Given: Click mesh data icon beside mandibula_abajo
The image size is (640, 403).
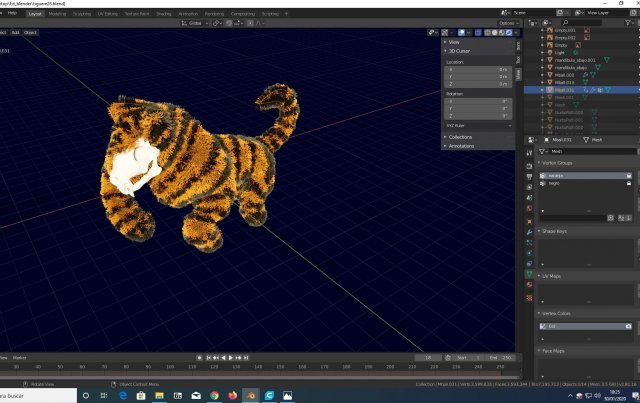Looking at the screenshot, I should pos(598,67).
